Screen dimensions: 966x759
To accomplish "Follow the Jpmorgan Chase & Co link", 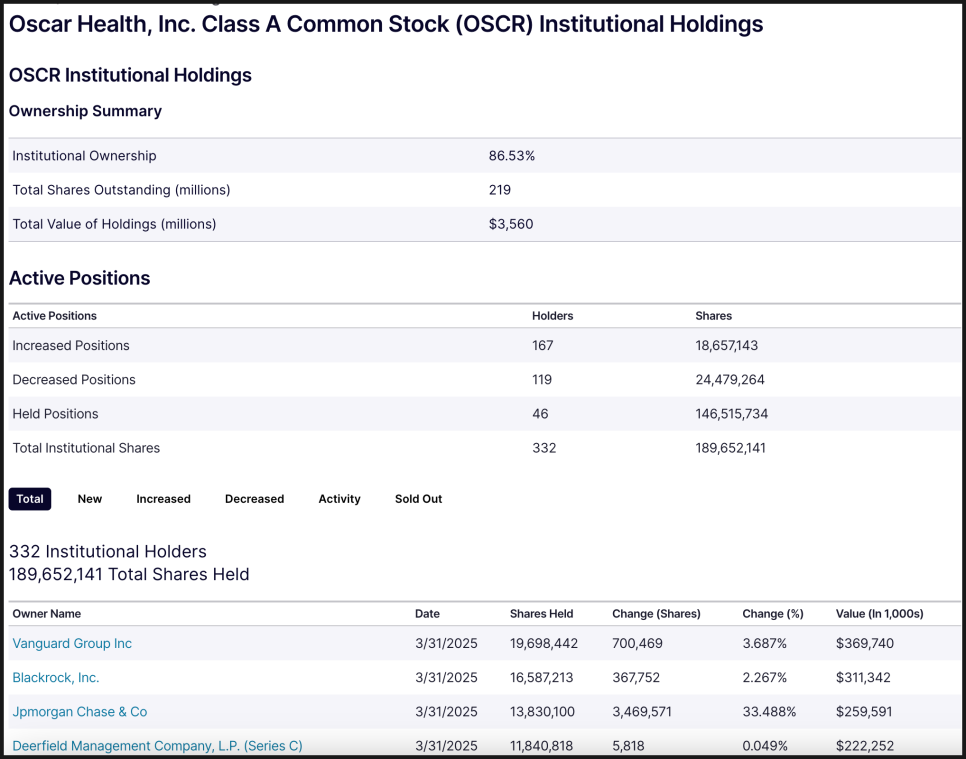I will point(80,712).
